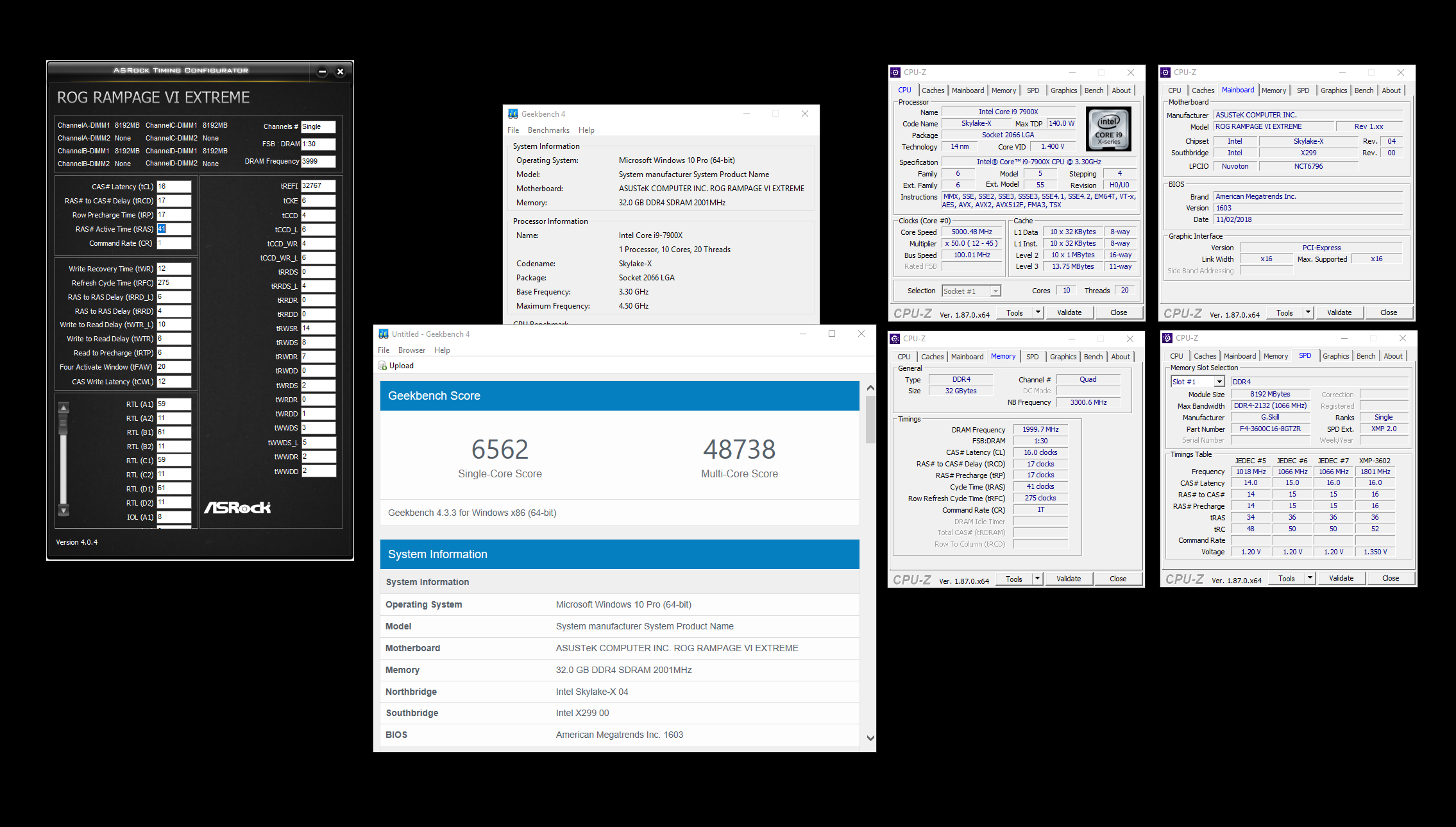The width and height of the screenshot is (1456, 827).
Task: Open Tools dropdown arrow in CPU-Z Mainboard window
Action: 1308,312
